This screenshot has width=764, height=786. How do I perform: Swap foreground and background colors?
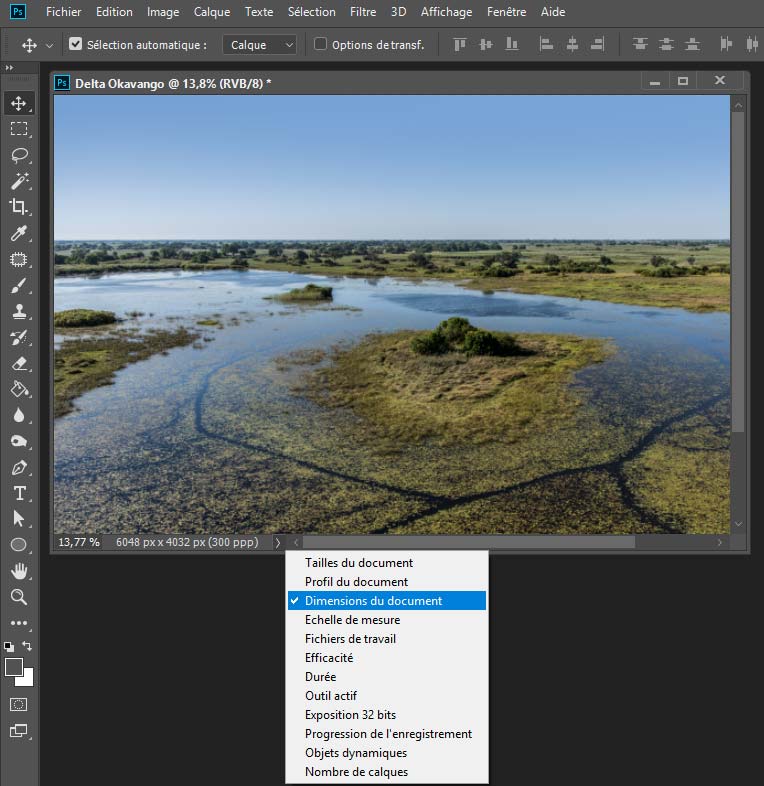click(x=28, y=647)
